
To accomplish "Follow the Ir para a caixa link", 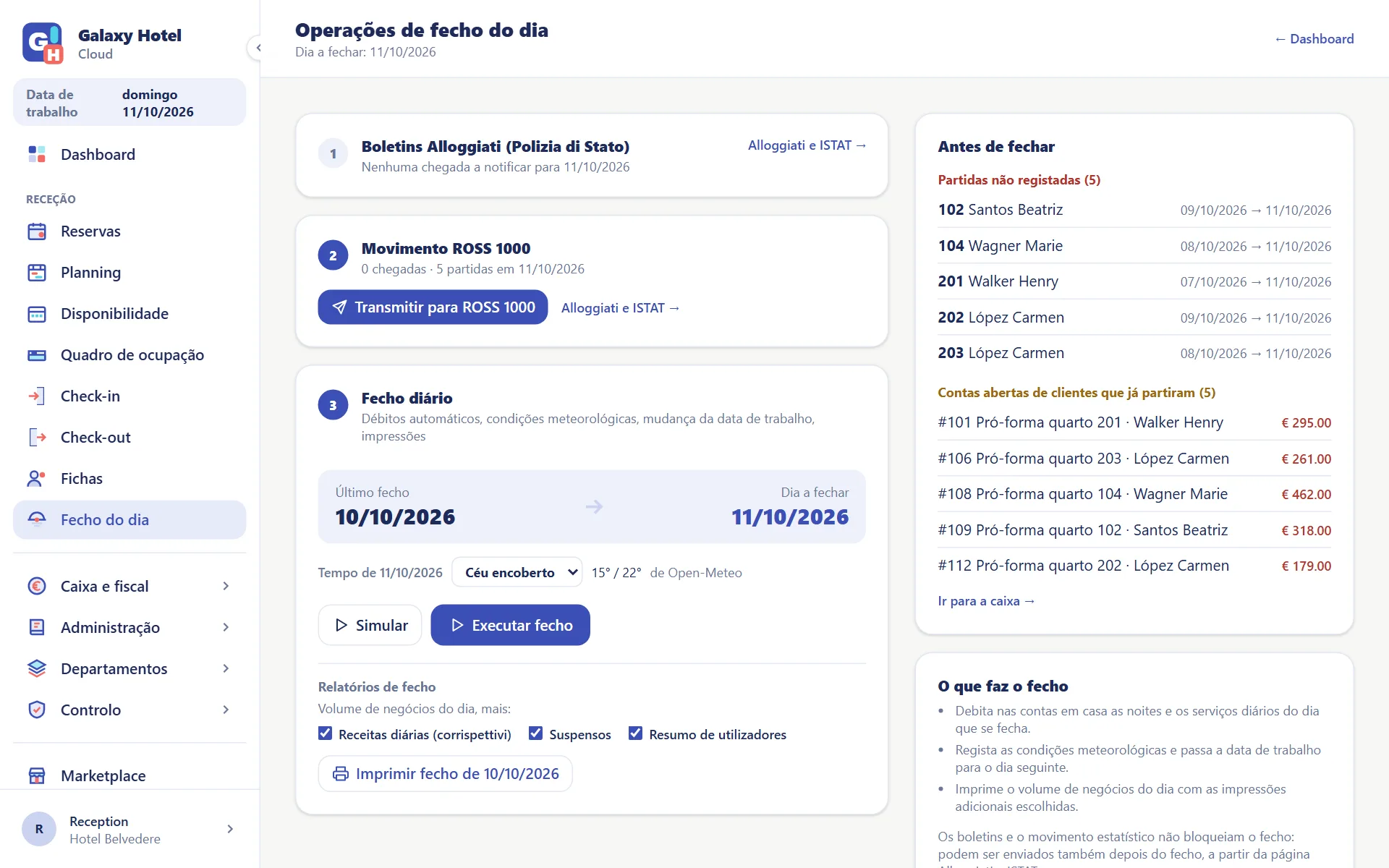I will coord(986,601).
